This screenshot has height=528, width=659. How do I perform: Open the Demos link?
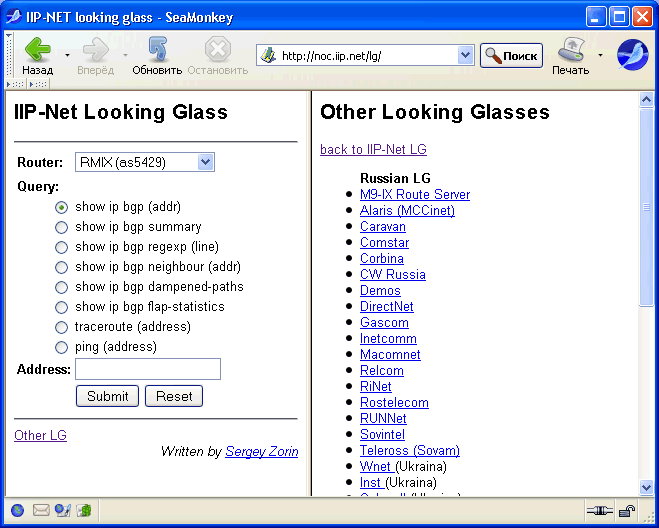point(380,290)
